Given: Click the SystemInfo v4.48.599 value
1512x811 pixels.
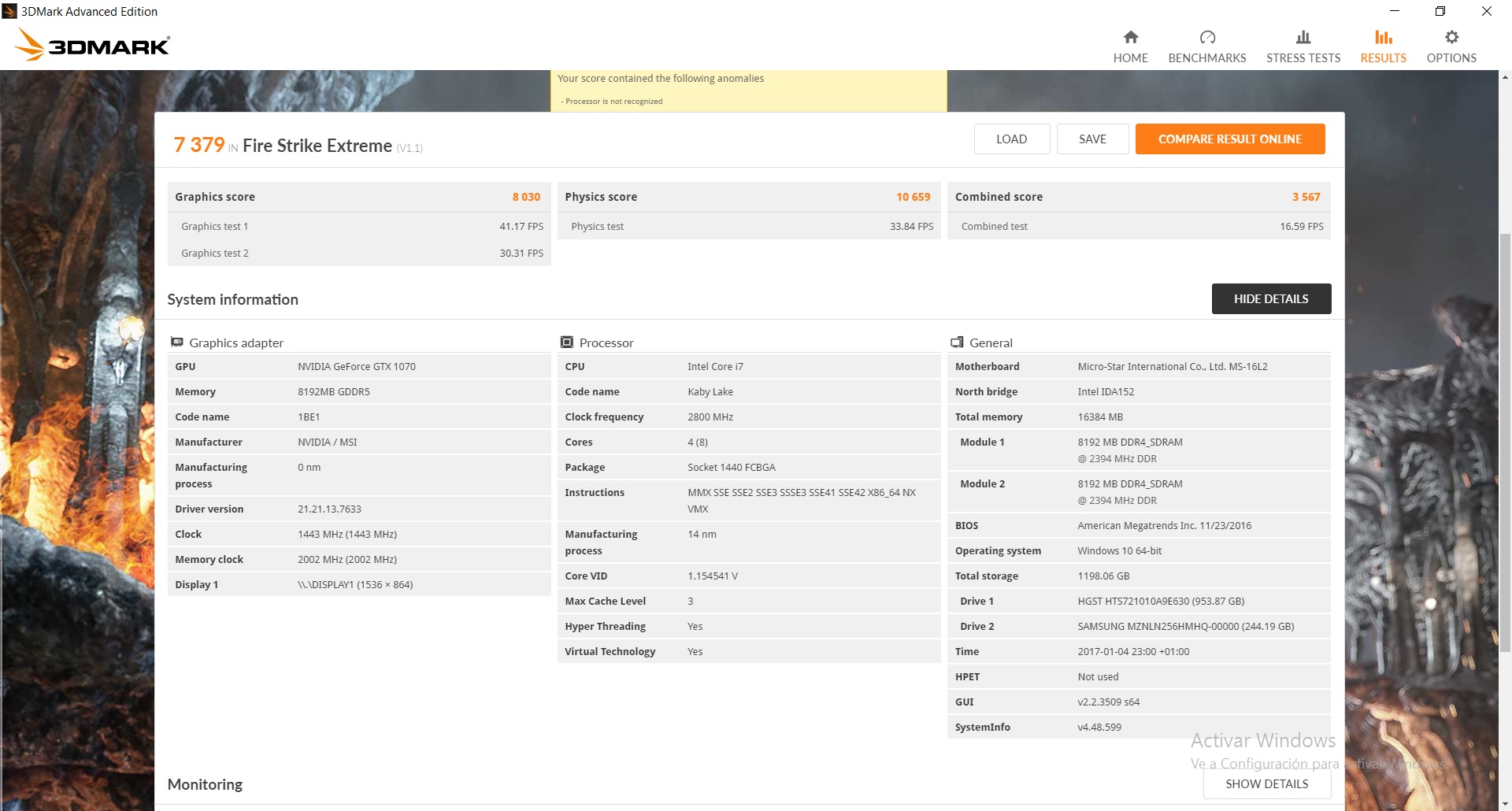Looking at the screenshot, I should tap(1099, 727).
